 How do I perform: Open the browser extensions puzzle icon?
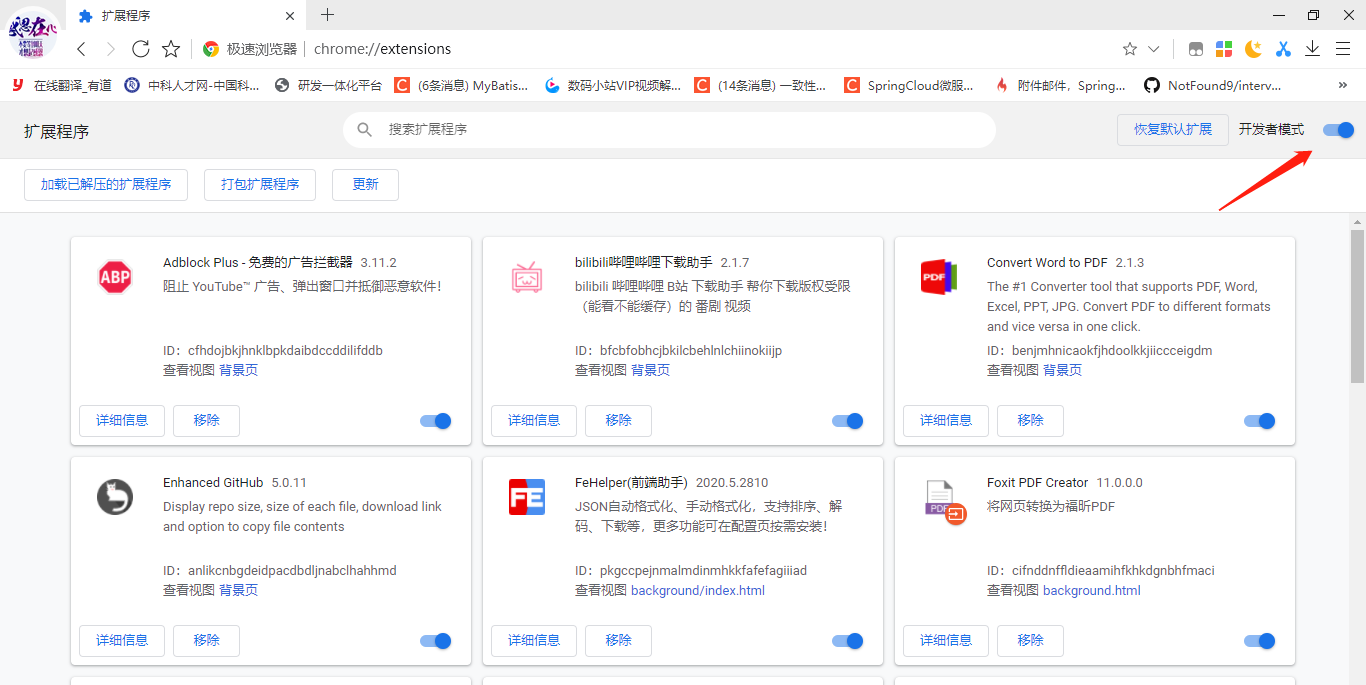(x=1223, y=47)
